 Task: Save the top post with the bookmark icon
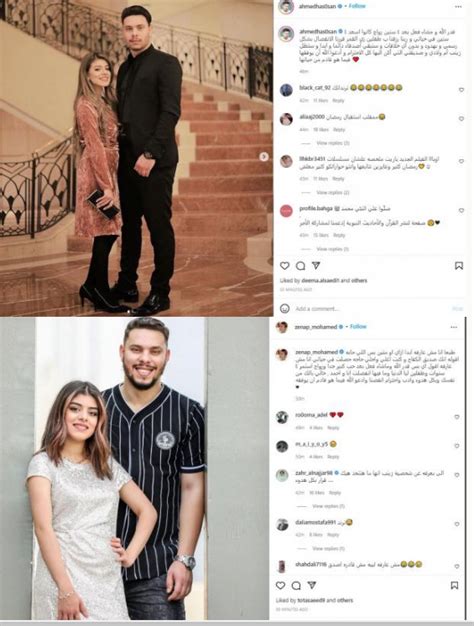coord(459,266)
